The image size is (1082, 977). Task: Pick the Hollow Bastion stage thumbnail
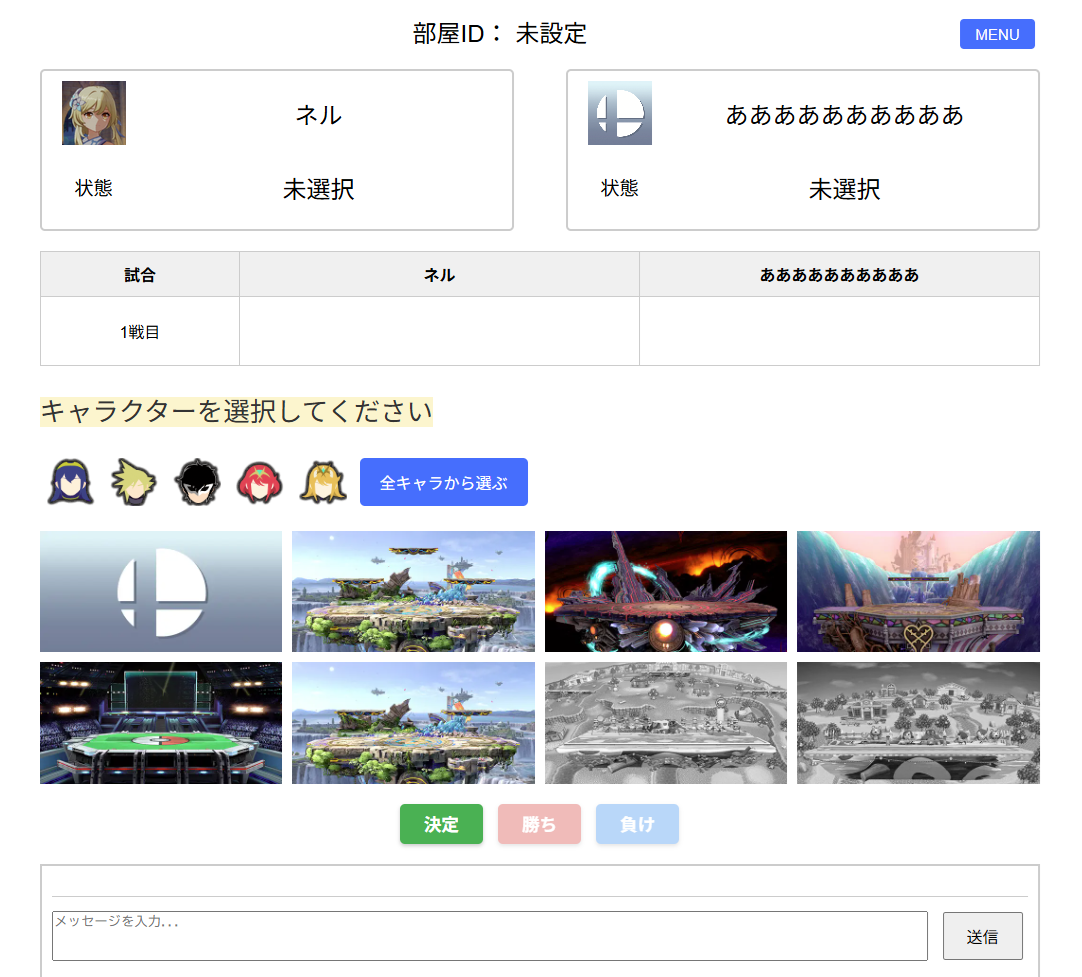918,591
